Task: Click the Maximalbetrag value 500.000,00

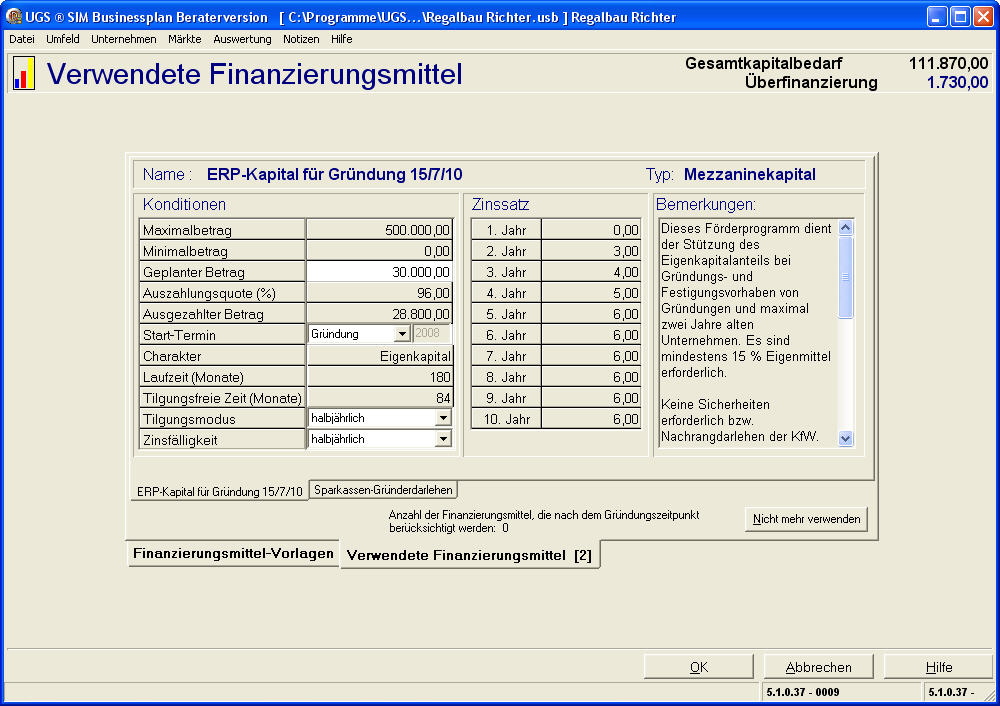Action: pyautogui.click(x=379, y=230)
